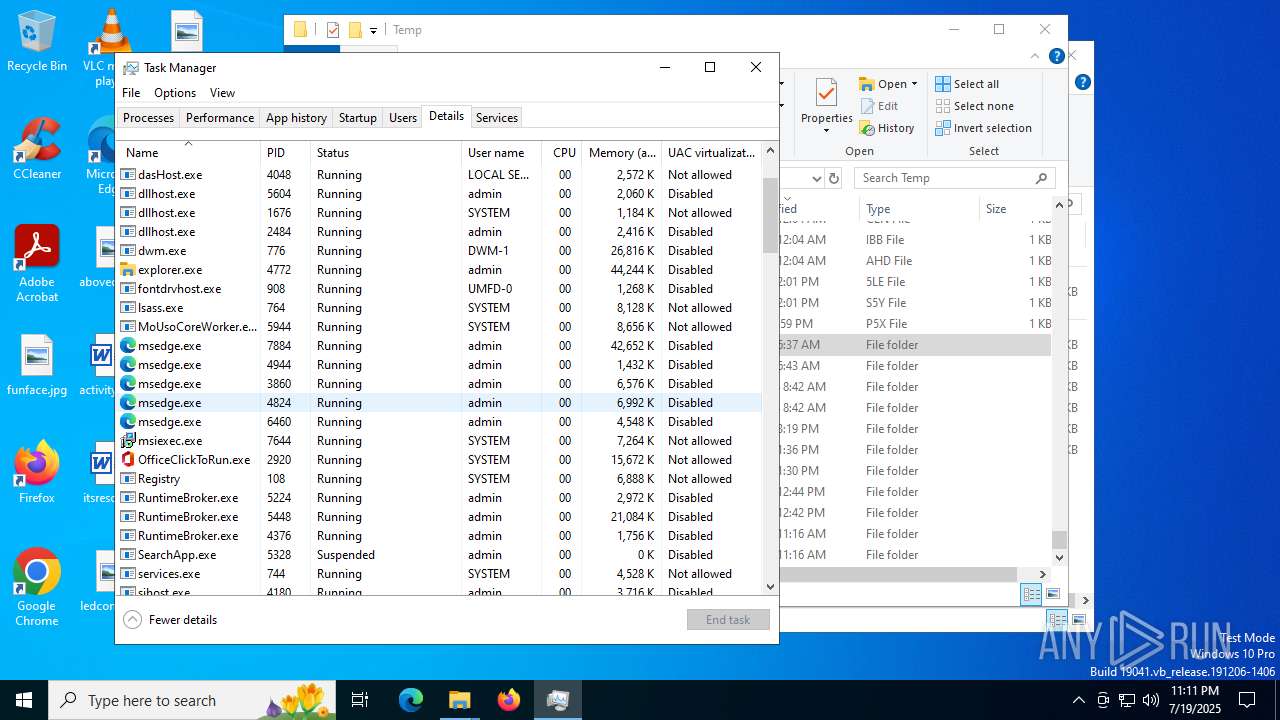Switch Explorer to large icons view
Image resolution: width=1280 pixels, height=720 pixels.
[1052, 594]
